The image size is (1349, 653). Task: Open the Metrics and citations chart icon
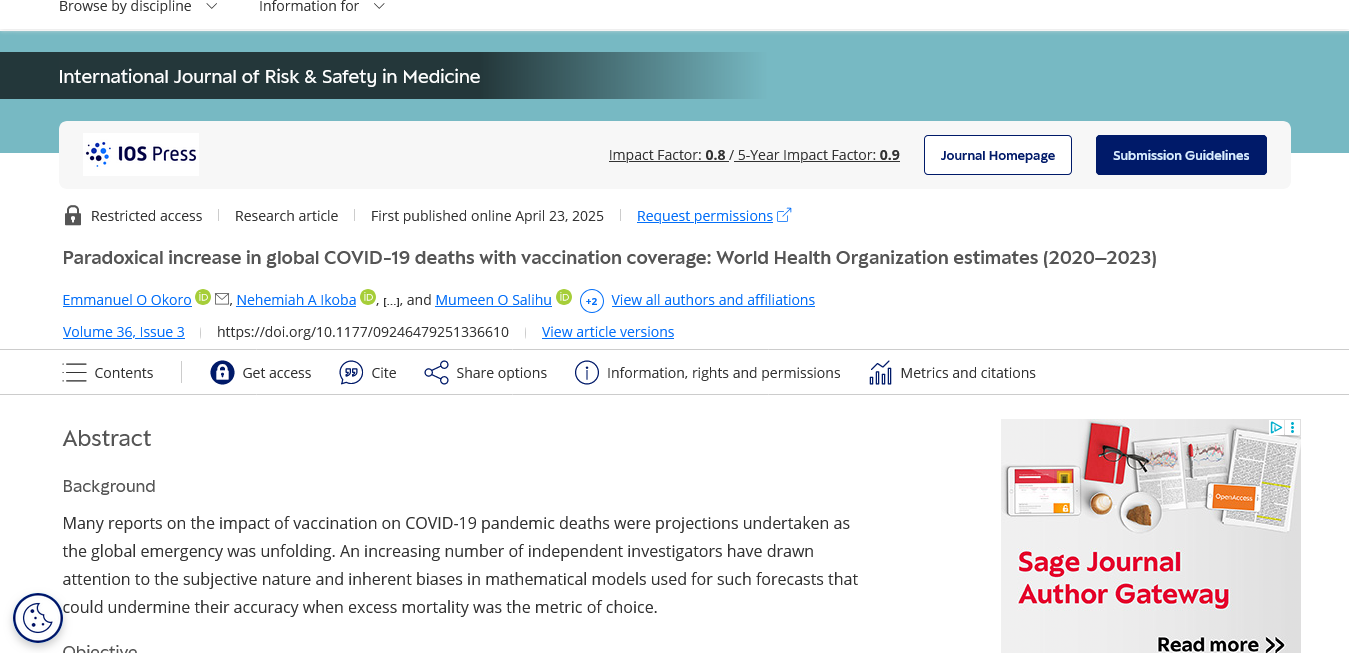[880, 373]
